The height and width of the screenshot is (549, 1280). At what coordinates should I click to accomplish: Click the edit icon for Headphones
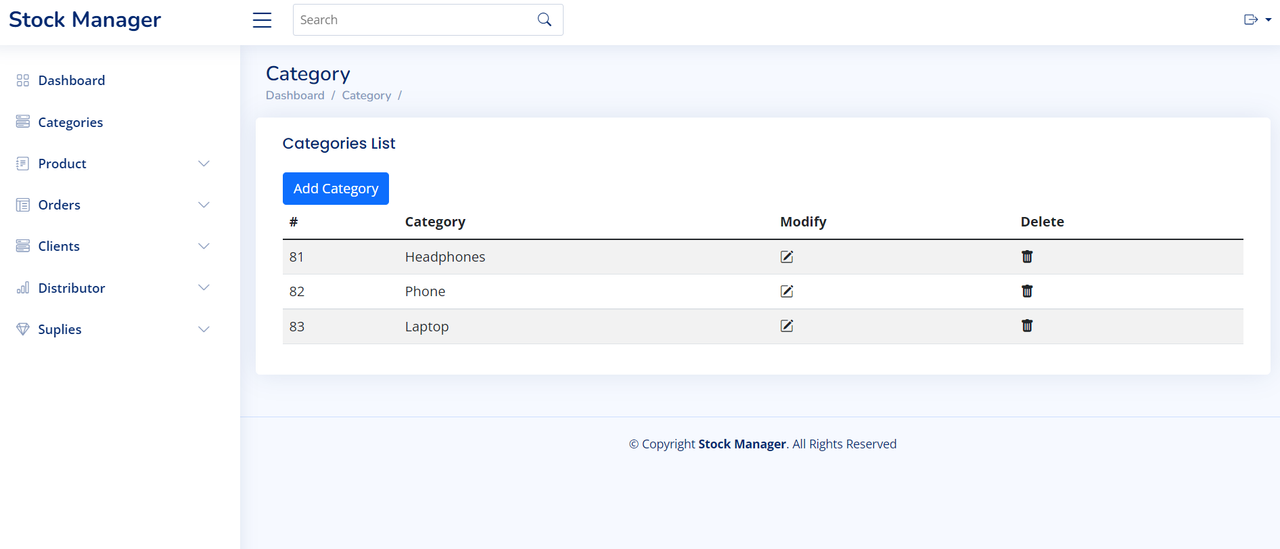tap(787, 257)
